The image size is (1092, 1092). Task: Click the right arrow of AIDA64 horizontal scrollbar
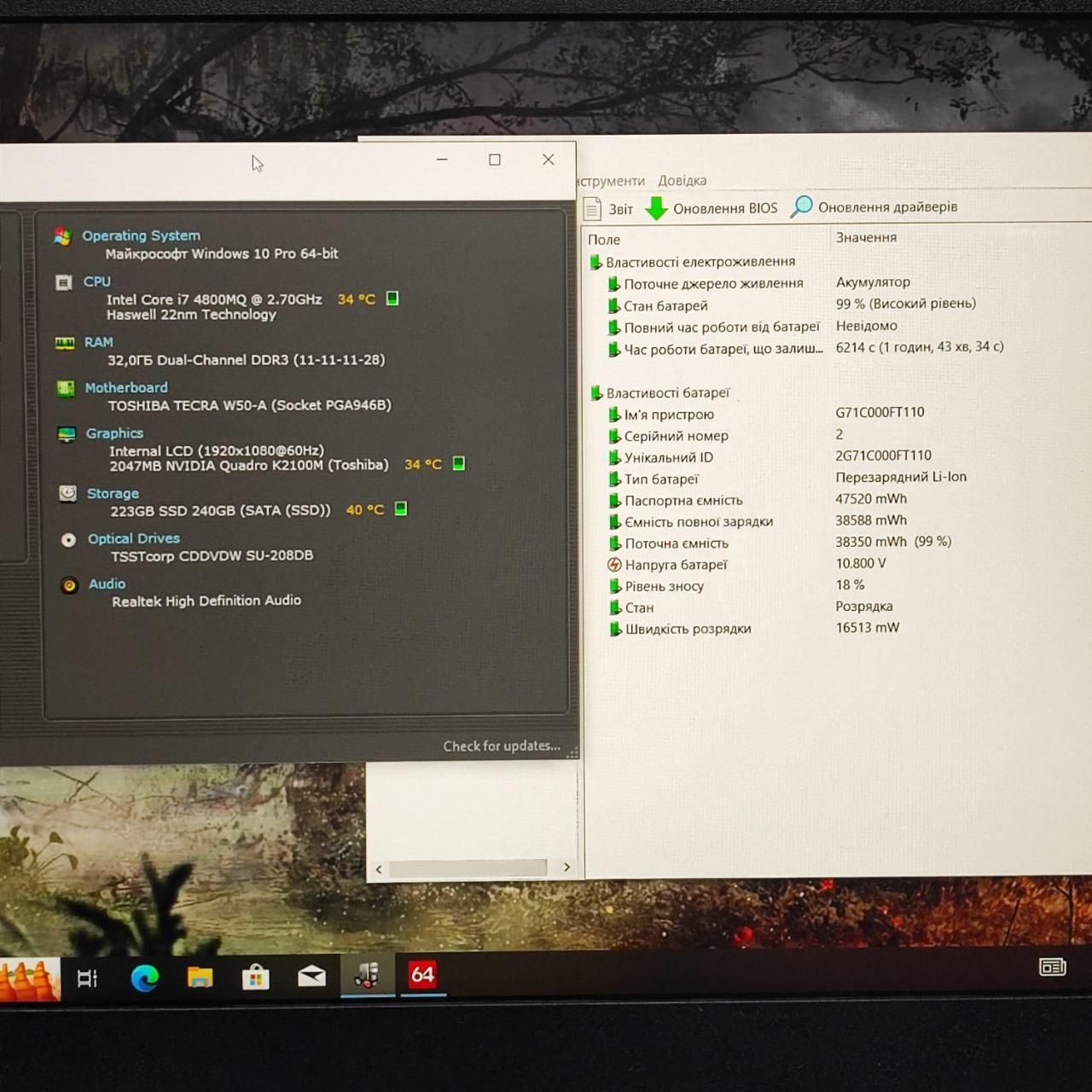(566, 868)
